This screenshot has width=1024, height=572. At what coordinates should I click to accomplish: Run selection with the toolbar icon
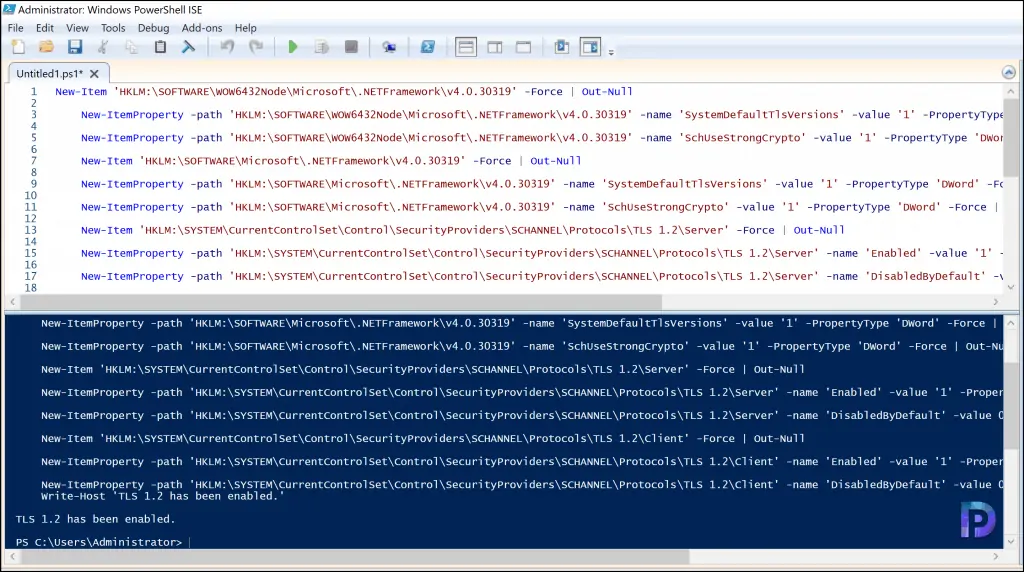321,47
